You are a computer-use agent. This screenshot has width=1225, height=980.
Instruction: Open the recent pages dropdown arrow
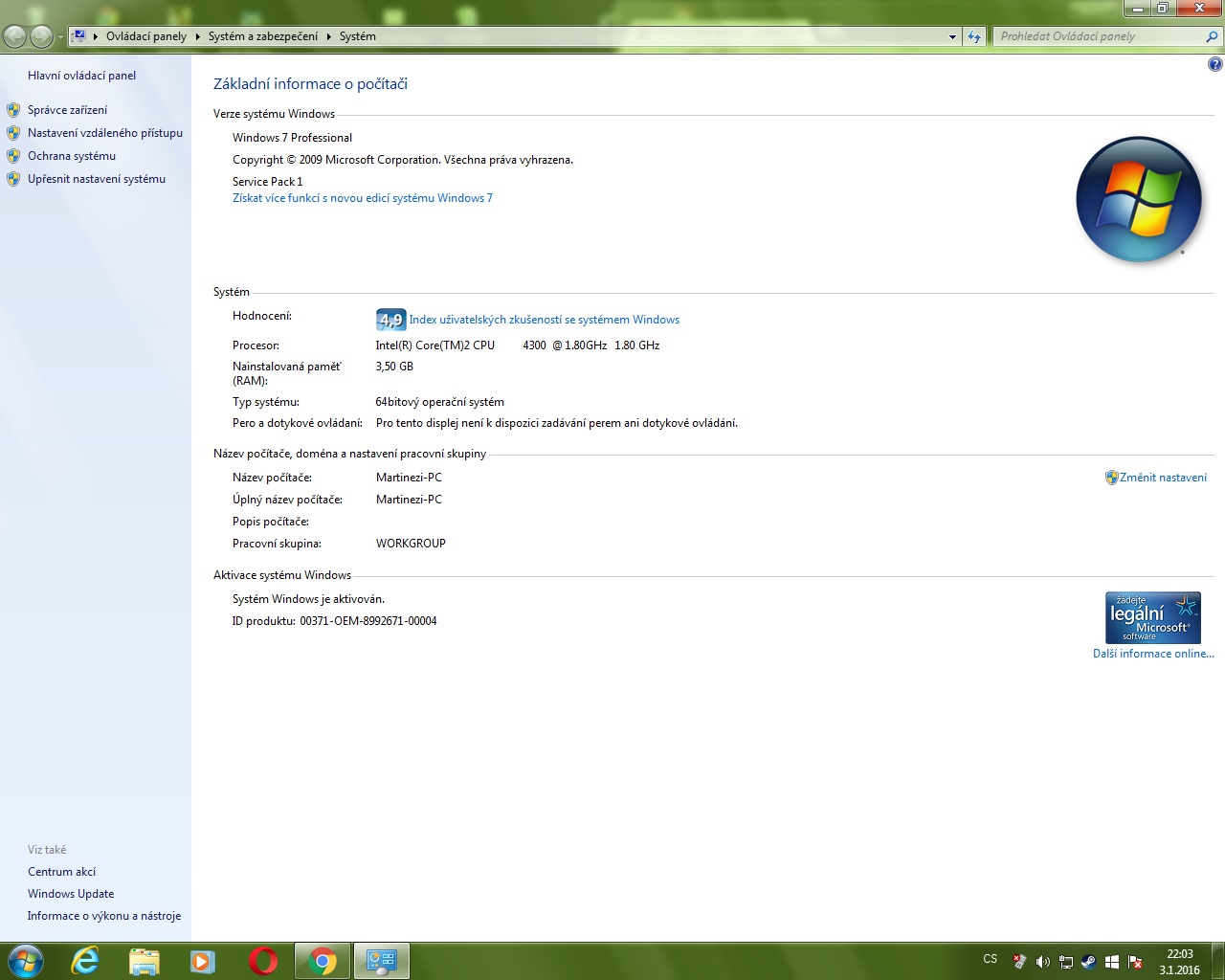pos(60,37)
